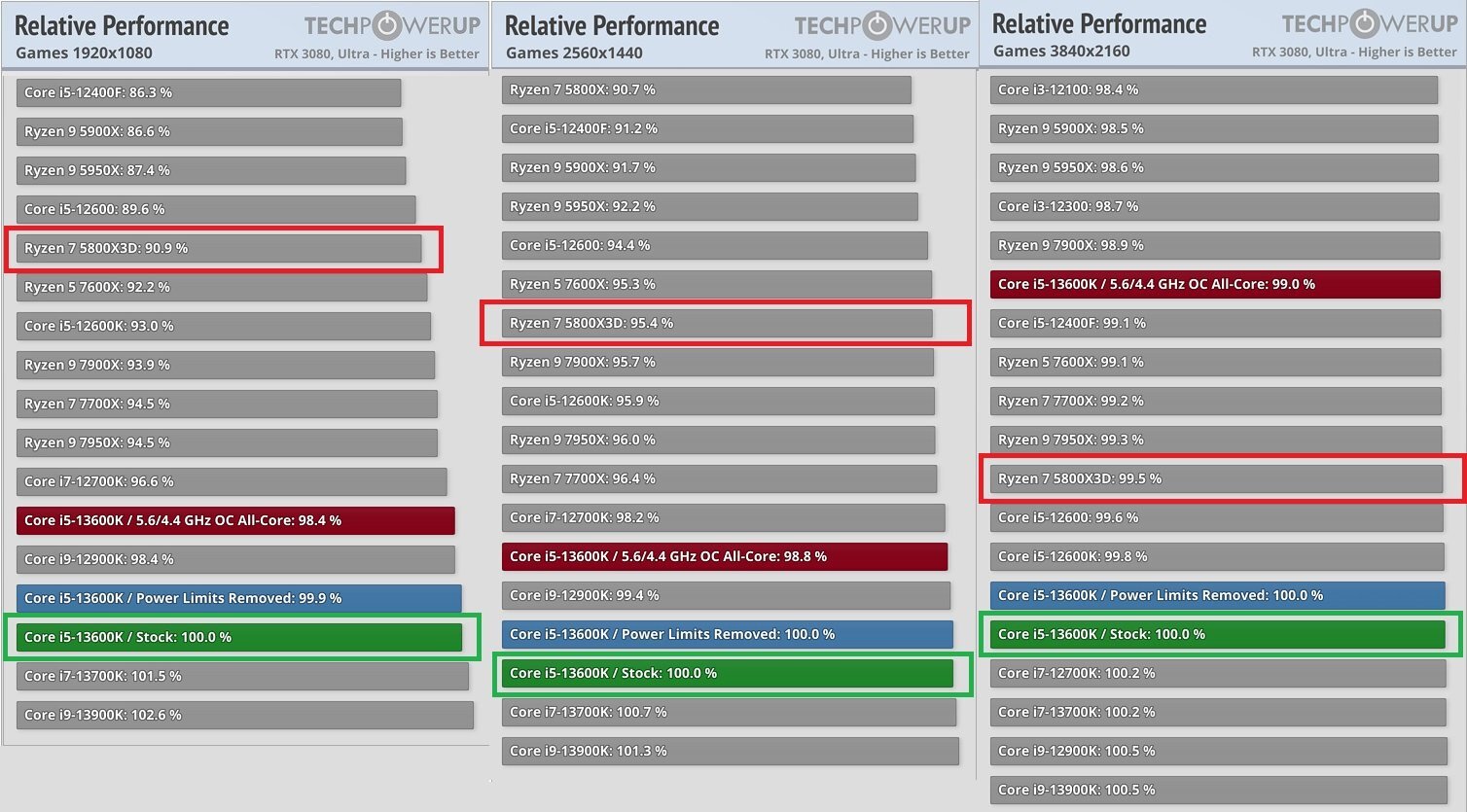Select bar 'Core i9-12900K: 98.4 %'
The height and width of the screenshot is (812, 1467).
[x=235, y=559]
